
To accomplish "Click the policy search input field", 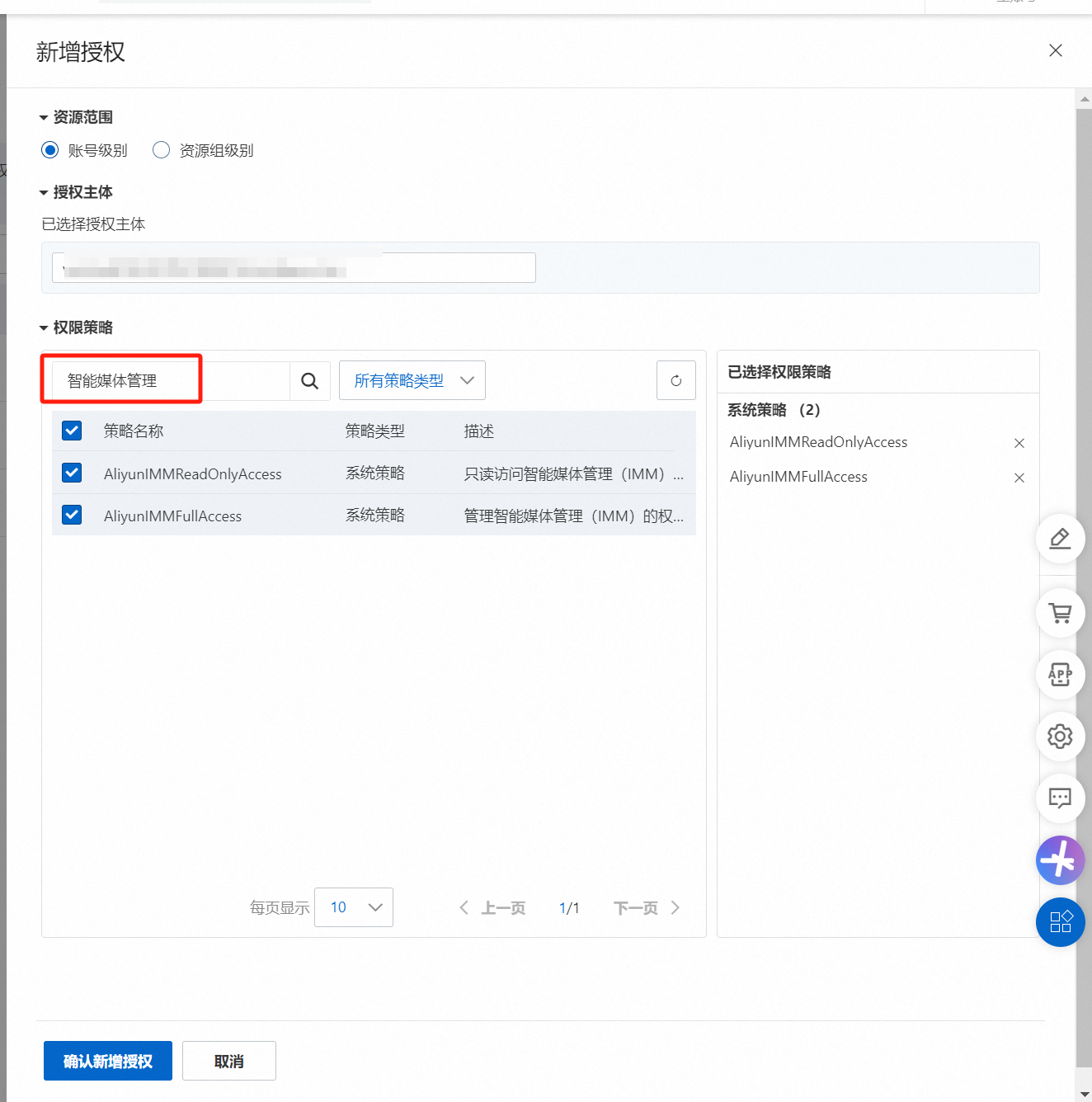I will point(172,381).
